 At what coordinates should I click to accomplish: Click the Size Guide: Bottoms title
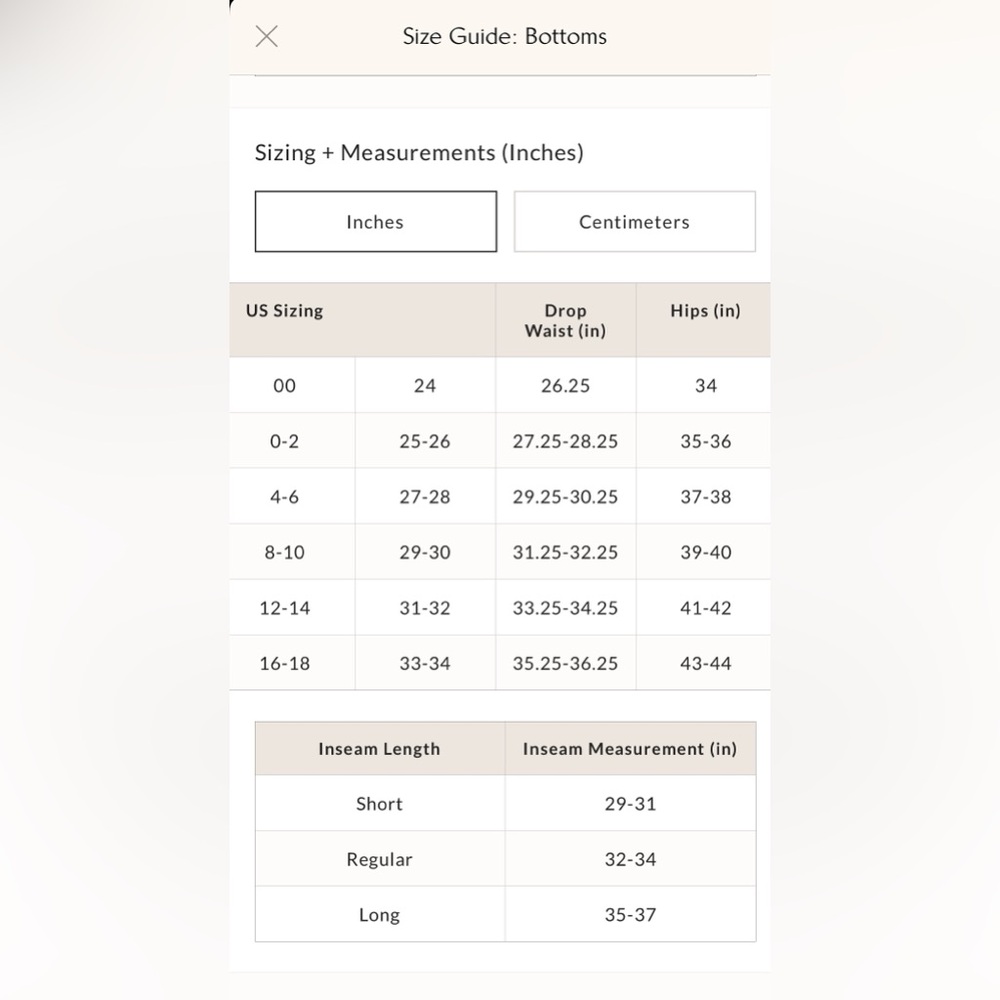[x=504, y=36]
